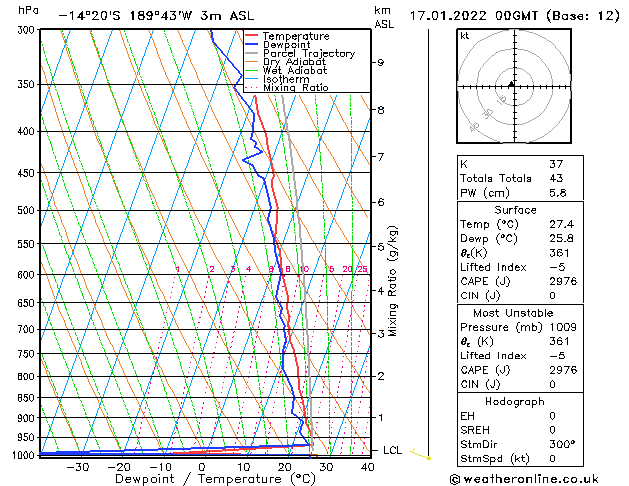Click the surface Temp value 27.4
Image resolution: width=629 pixels, height=486 pixels.
tap(561, 224)
